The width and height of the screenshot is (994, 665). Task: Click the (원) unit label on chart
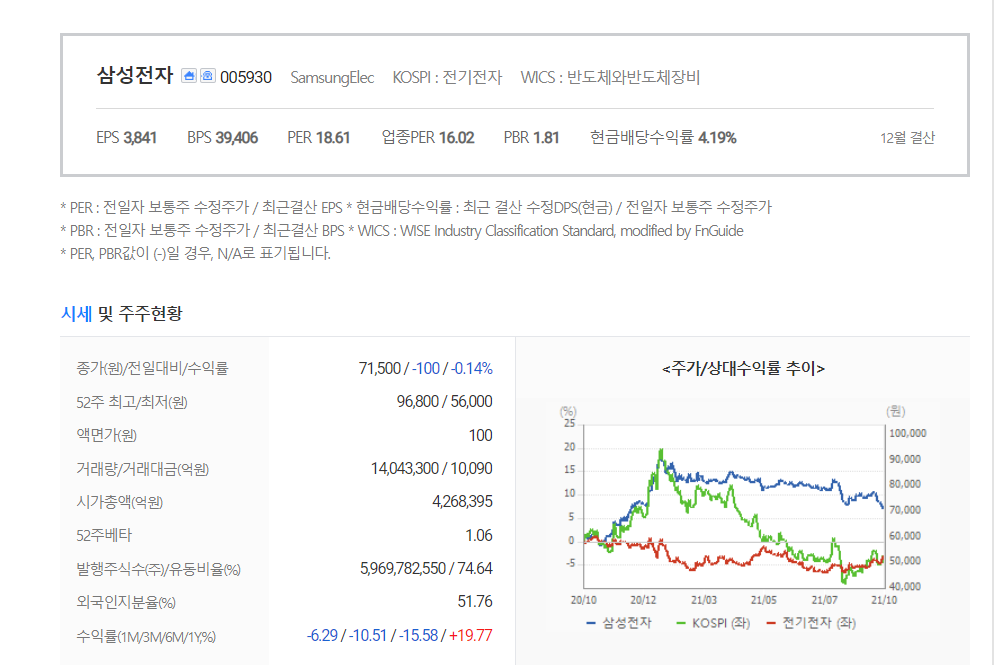coord(896,411)
